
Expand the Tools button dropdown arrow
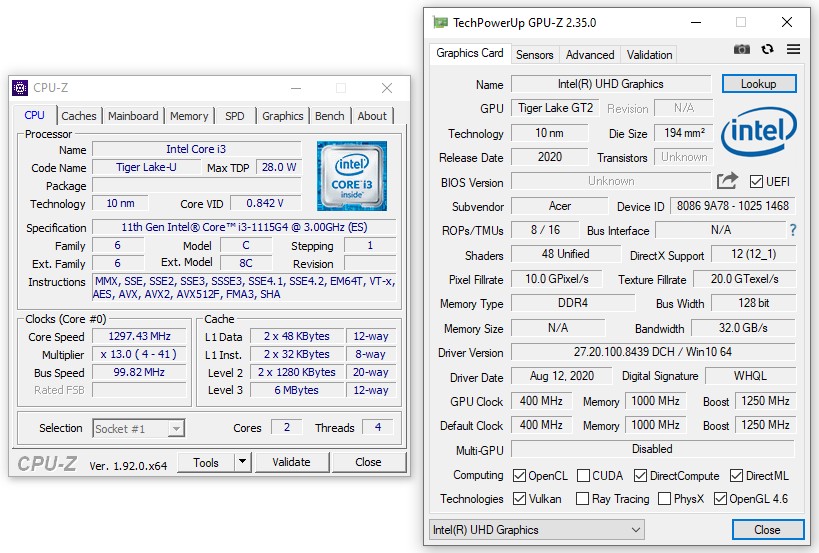(x=242, y=462)
